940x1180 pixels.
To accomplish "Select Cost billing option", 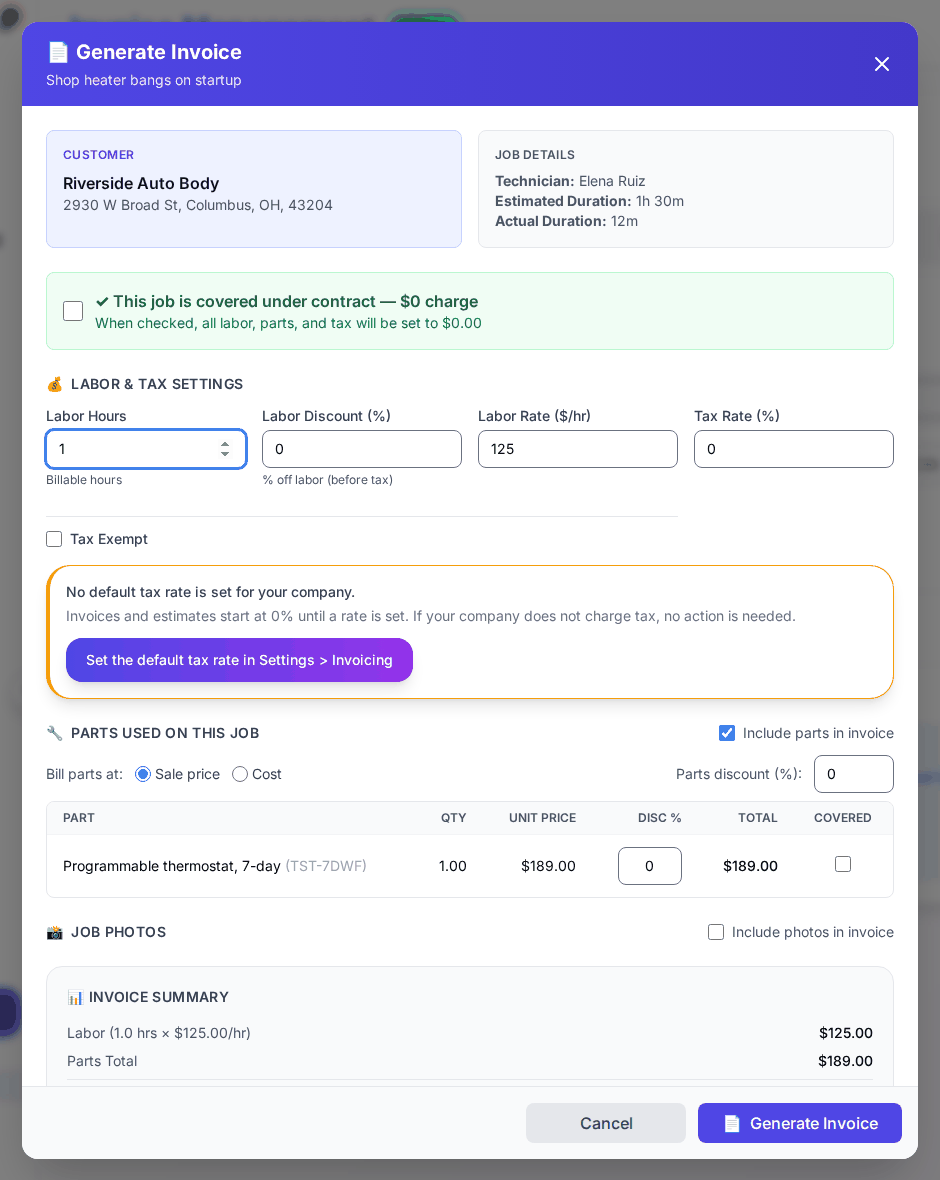I will point(240,774).
